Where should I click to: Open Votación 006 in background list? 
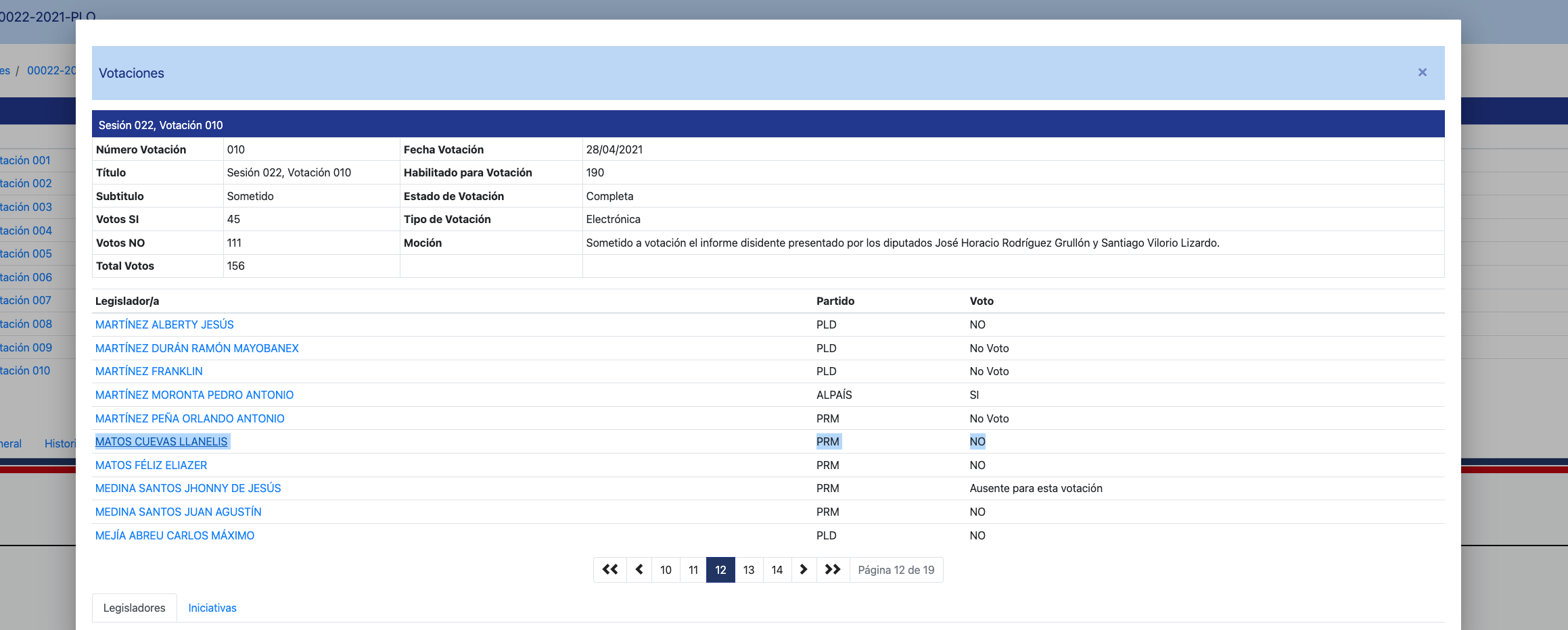tap(26, 277)
